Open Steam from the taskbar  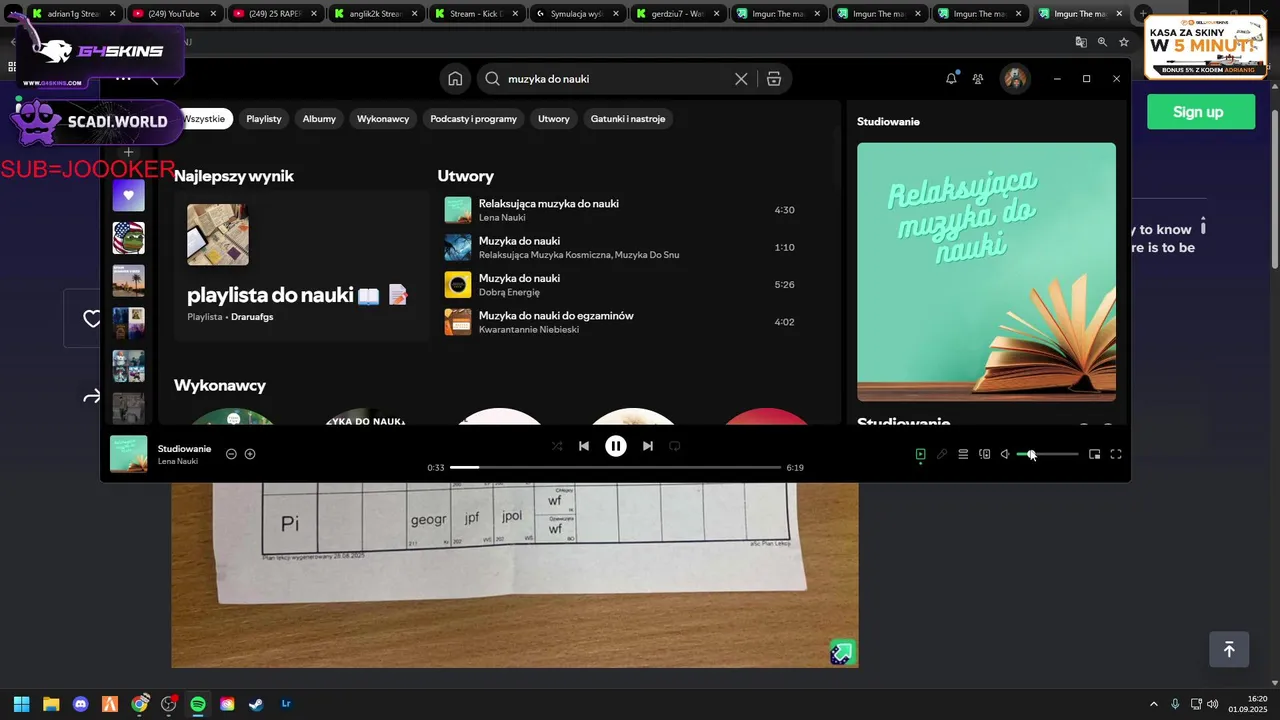tap(257, 704)
